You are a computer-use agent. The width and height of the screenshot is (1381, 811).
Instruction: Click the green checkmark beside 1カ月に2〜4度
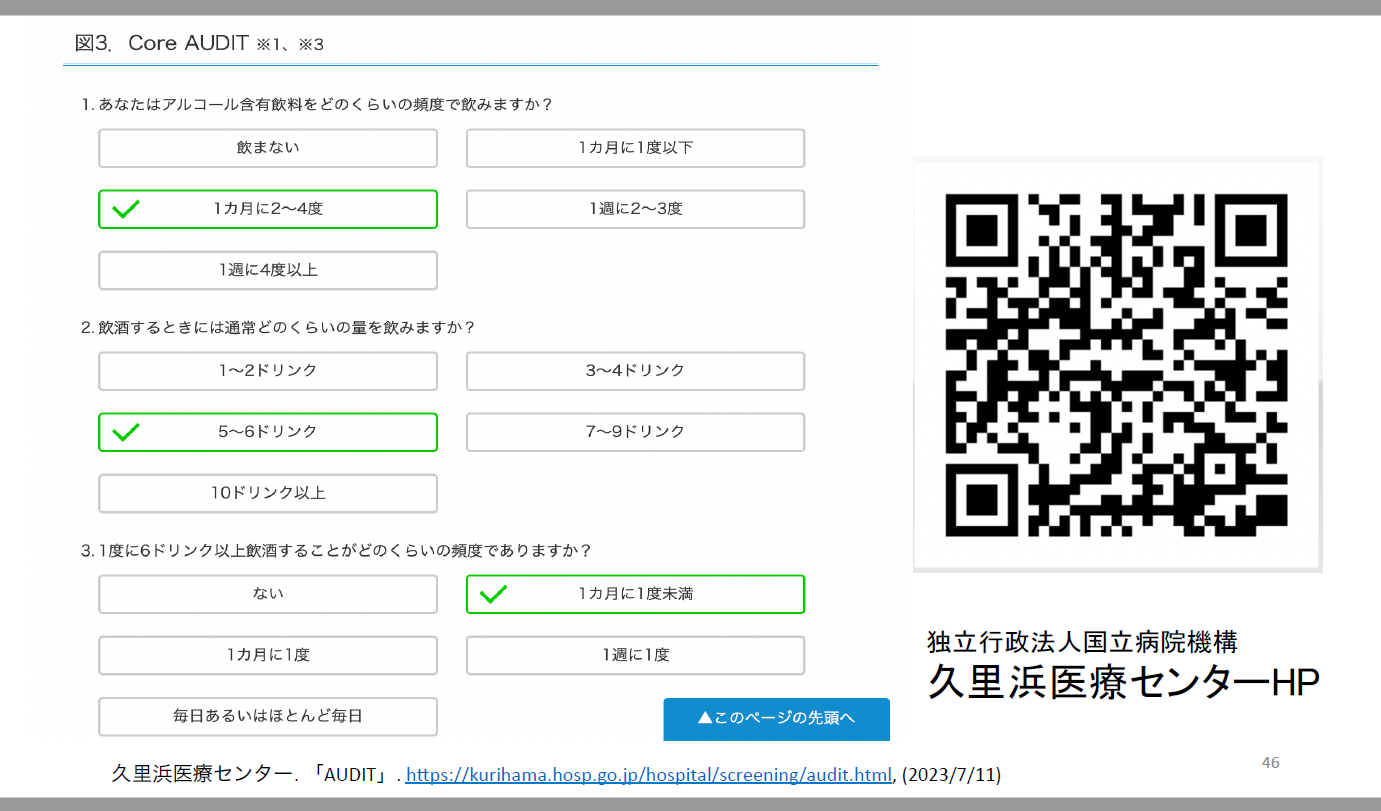(x=126, y=209)
